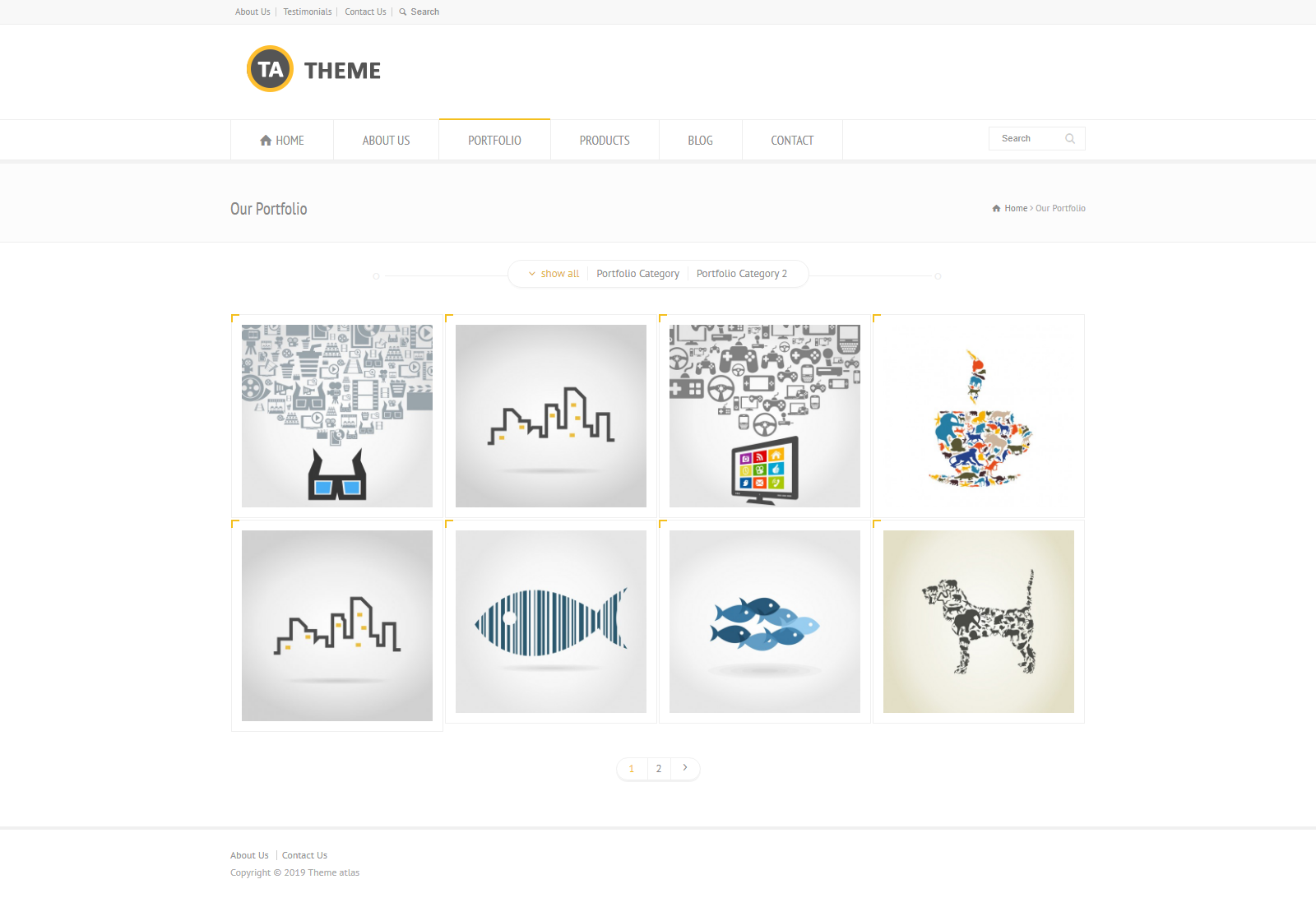
Task: Click Testimonials link in top bar
Action: click(x=308, y=12)
